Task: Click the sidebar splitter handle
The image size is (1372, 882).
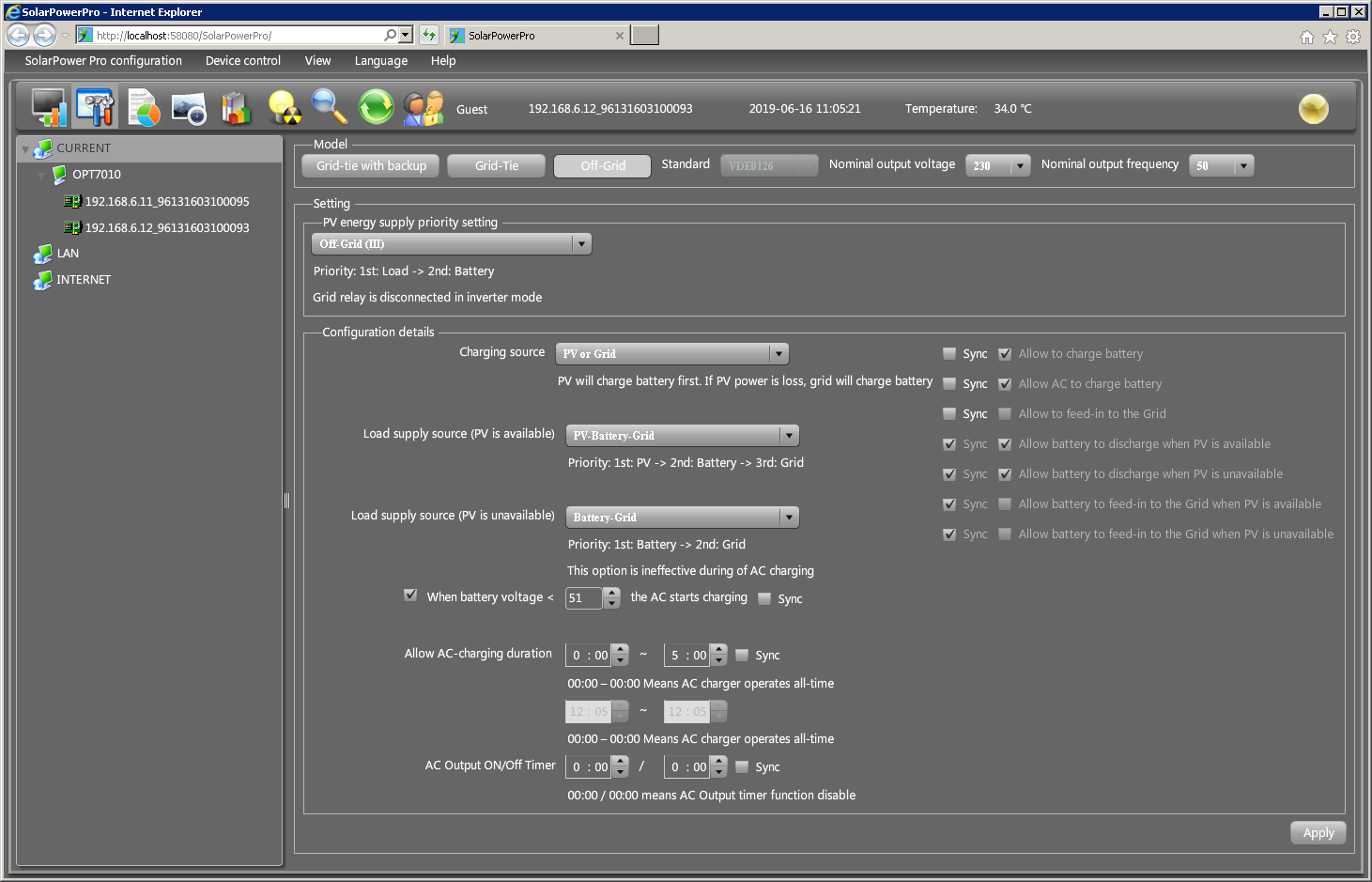Action: 286,501
